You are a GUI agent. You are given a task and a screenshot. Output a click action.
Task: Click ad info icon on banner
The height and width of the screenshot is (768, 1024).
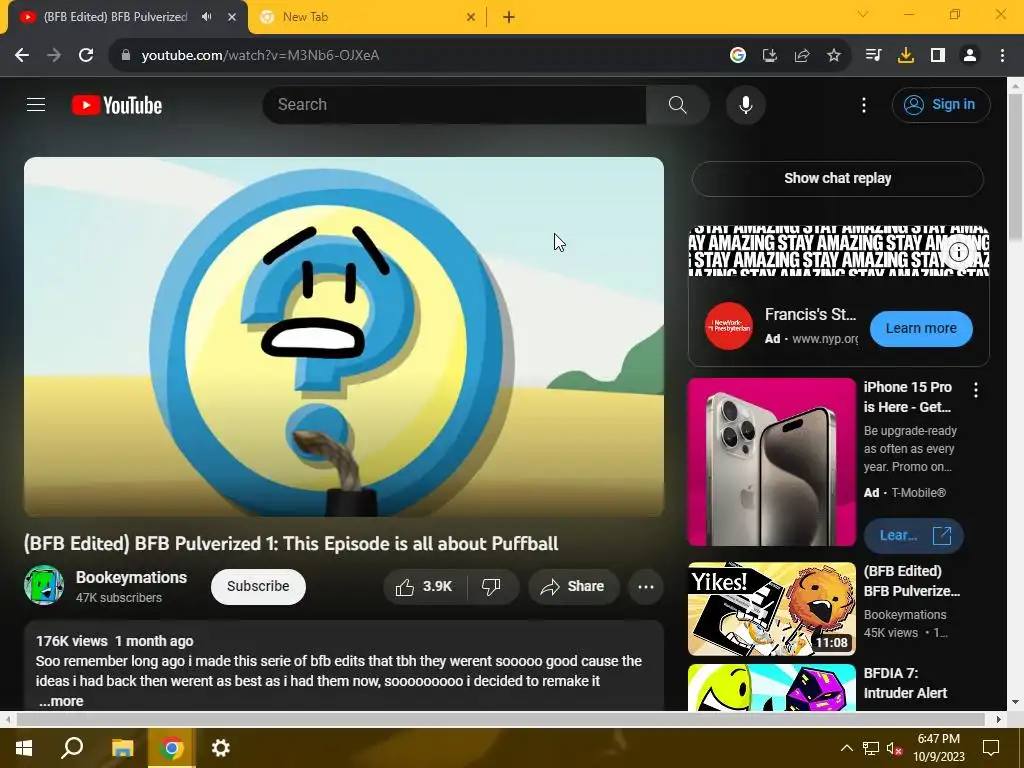[x=959, y=251]
